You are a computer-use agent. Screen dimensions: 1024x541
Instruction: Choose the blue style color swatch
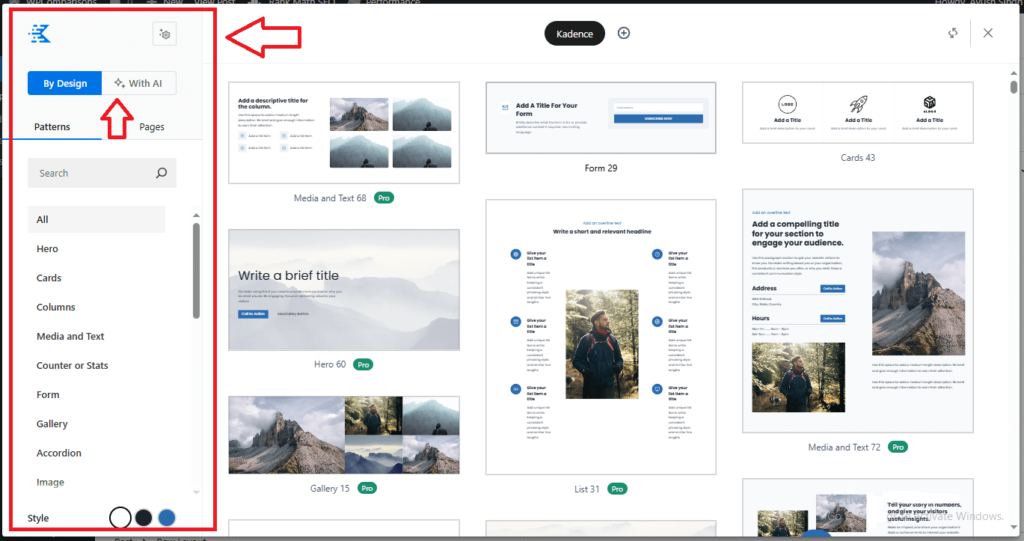point(166,517)
